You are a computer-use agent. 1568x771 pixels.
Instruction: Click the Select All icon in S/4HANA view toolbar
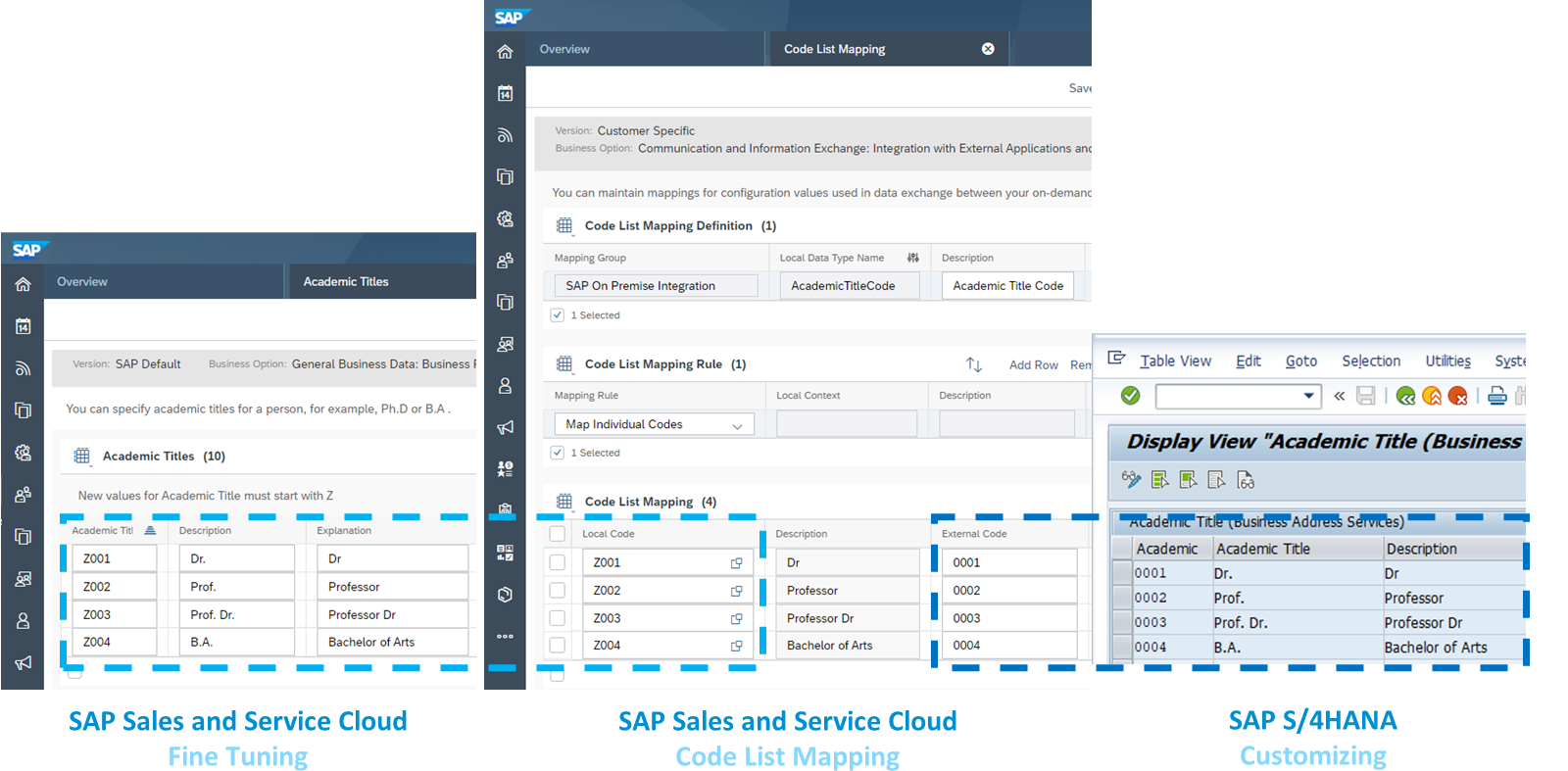(1160, 479)
